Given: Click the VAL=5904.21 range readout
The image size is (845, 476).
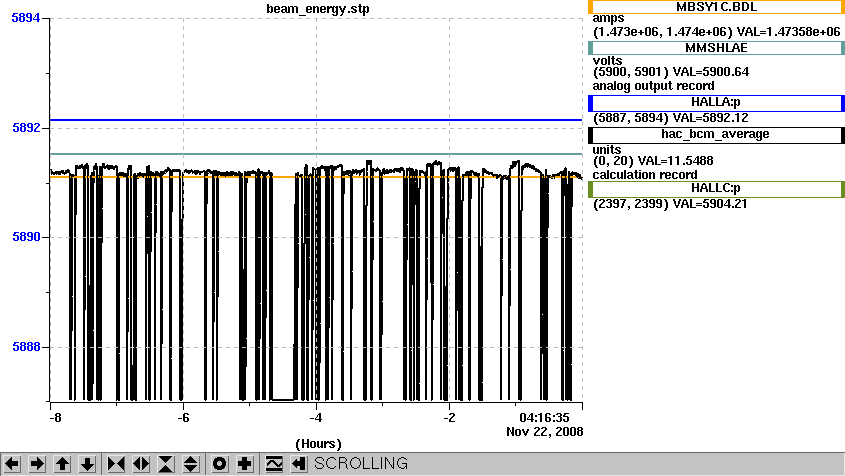Looking at the screenshot, I should tap(670, 204).
